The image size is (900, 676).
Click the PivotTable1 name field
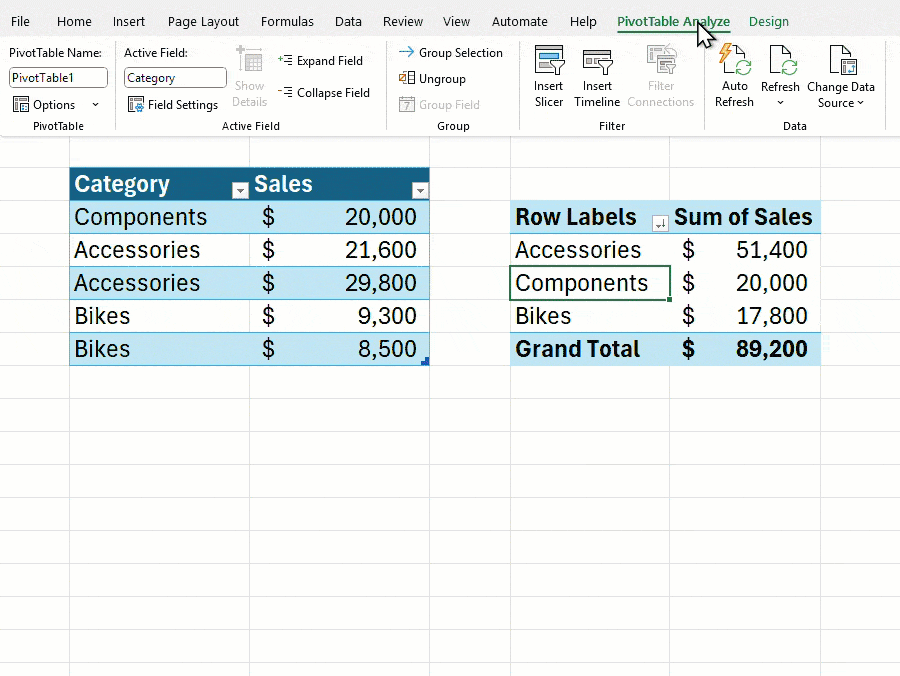click(x=57, y=77)
